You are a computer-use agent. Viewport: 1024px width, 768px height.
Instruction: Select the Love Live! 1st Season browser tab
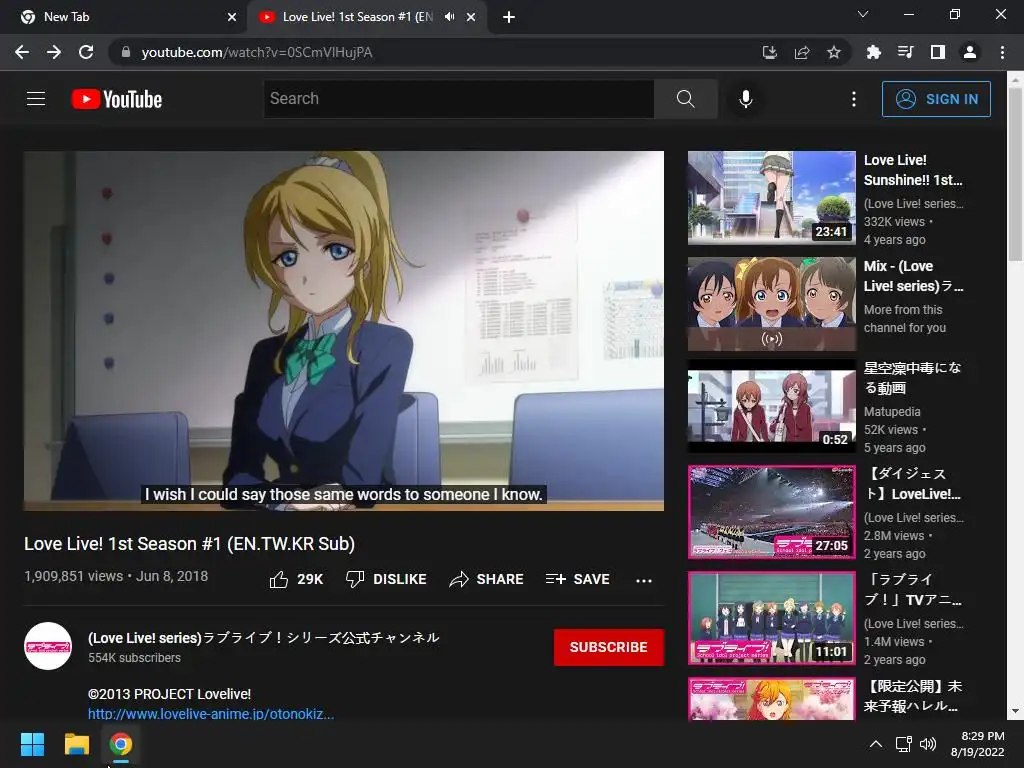coord(356,17)
